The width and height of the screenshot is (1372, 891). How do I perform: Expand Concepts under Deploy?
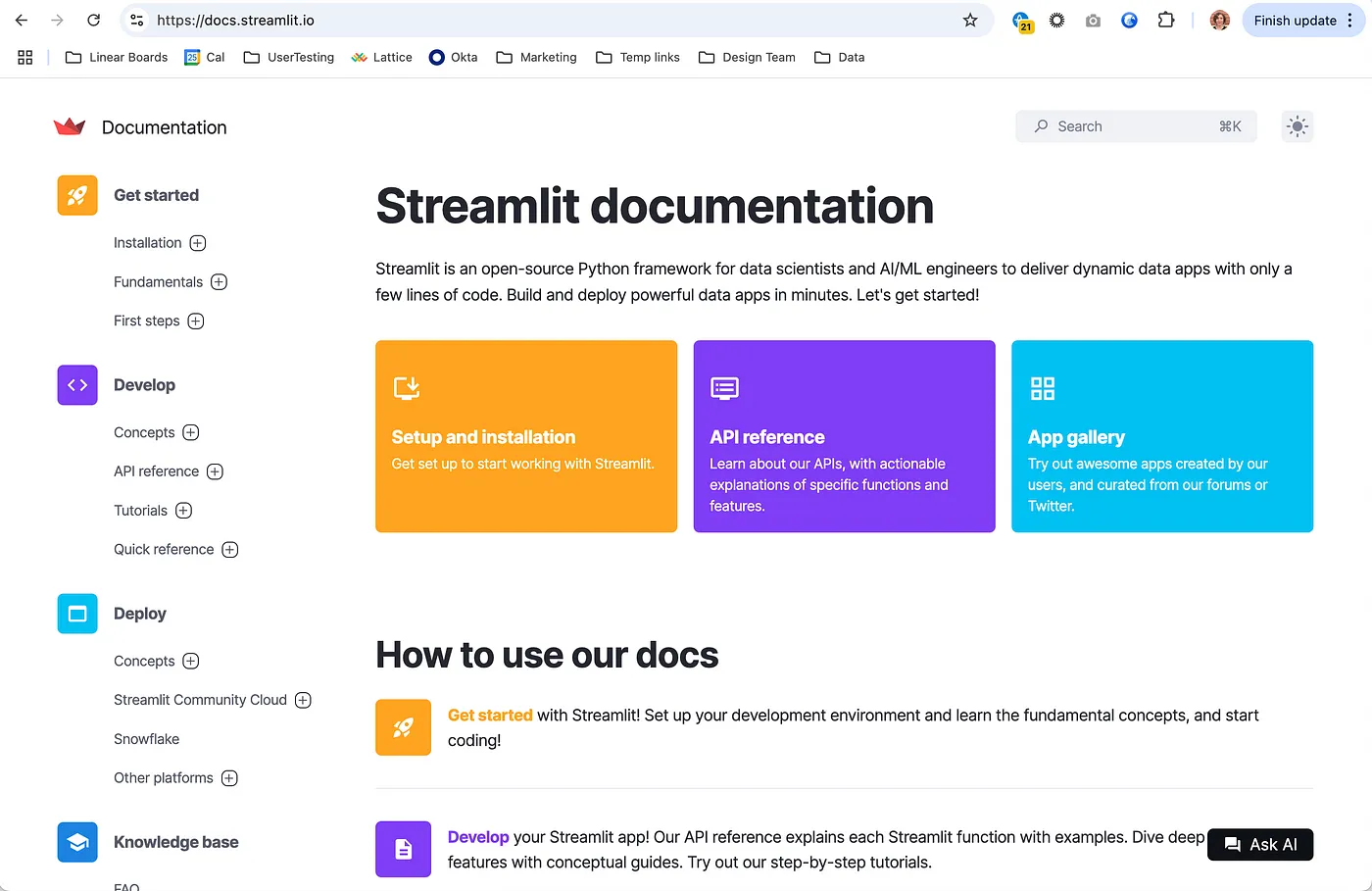pyautogui.click(x=191, y=661)
